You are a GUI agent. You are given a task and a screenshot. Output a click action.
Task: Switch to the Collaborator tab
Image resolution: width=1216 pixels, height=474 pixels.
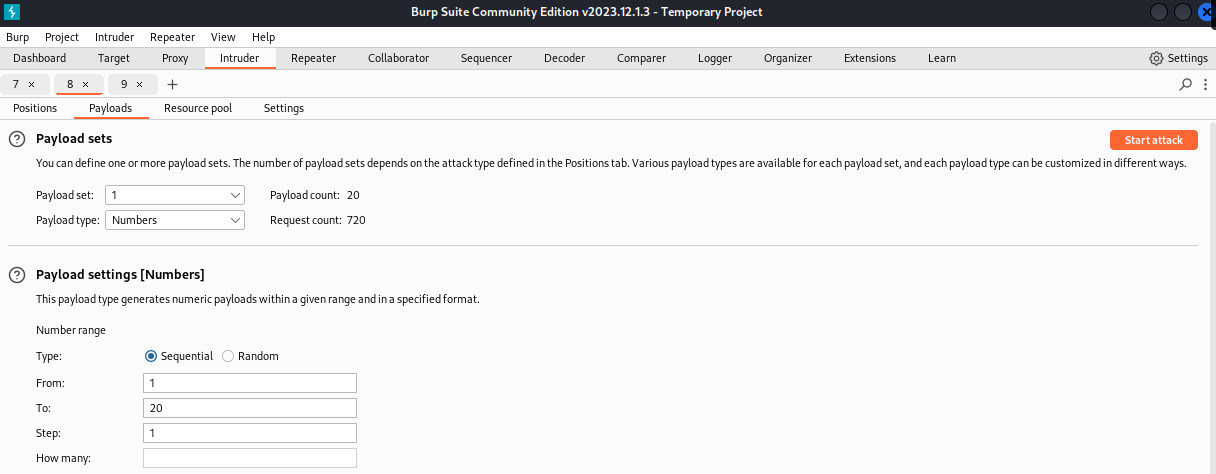point(398,58)
